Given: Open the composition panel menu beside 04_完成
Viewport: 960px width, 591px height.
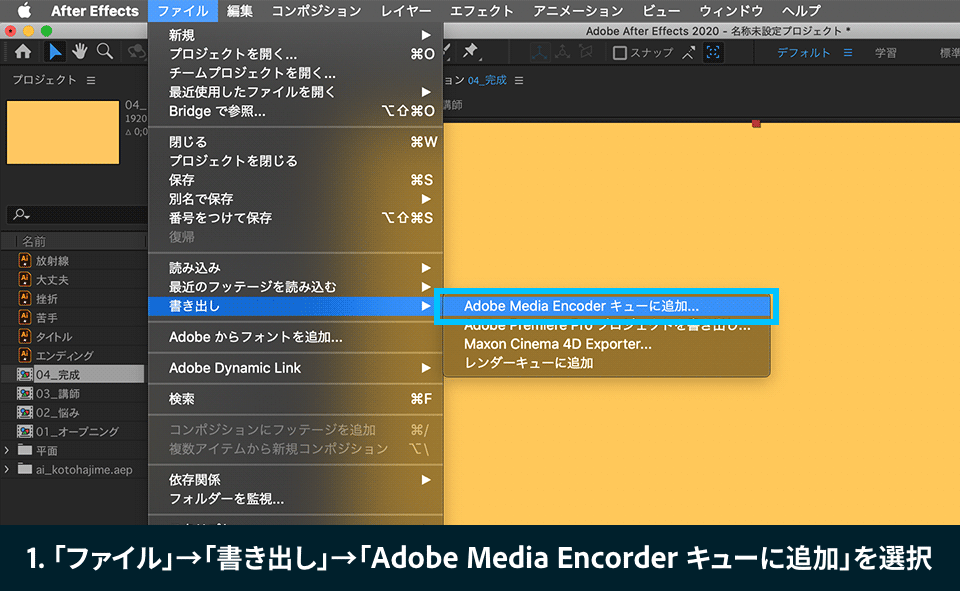Looking at the screenshot, I should click(519, 80).
